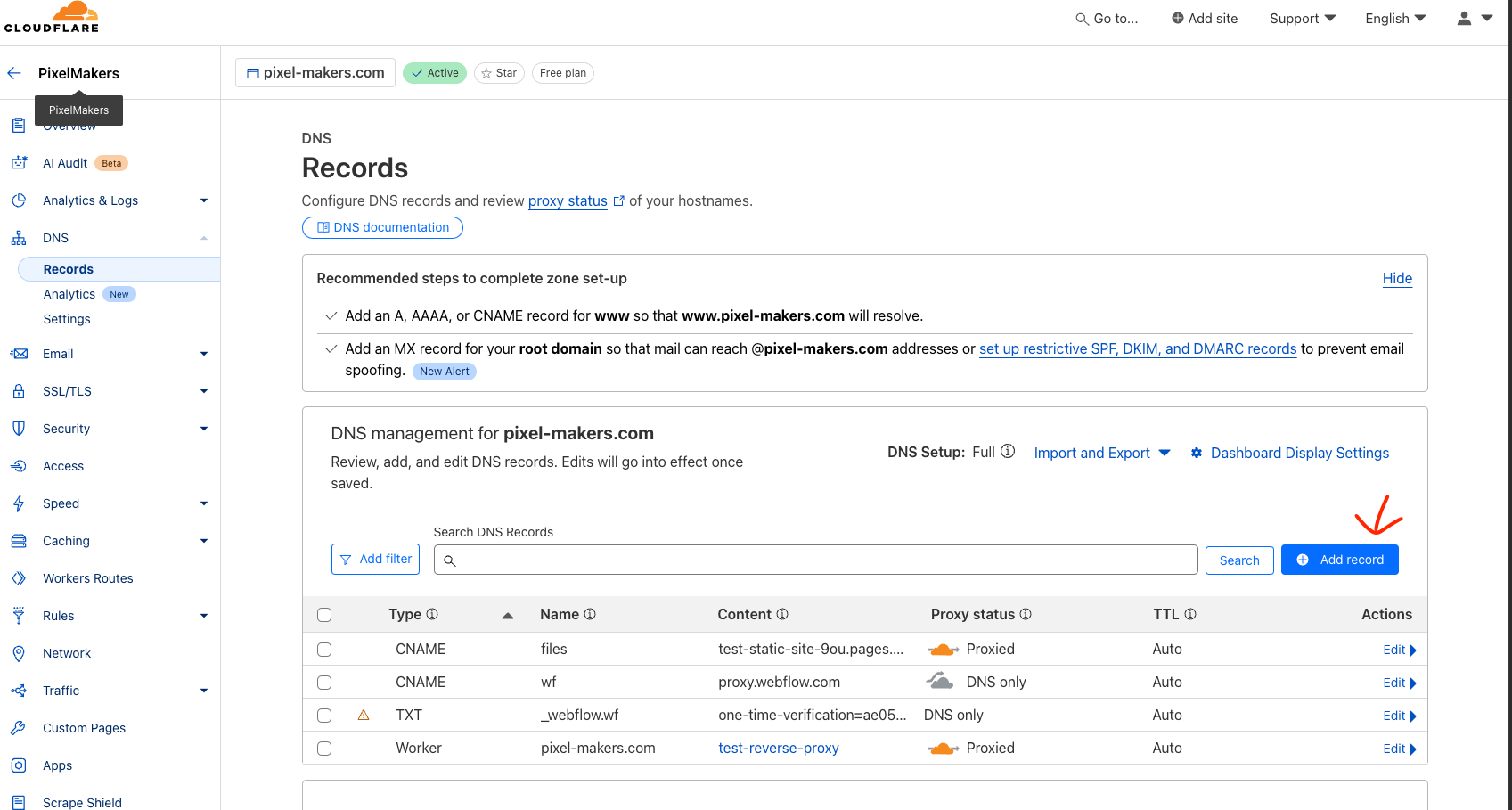Click the Proxy status info icon
Screen dimensions: 1512x810
(1026, 614)
